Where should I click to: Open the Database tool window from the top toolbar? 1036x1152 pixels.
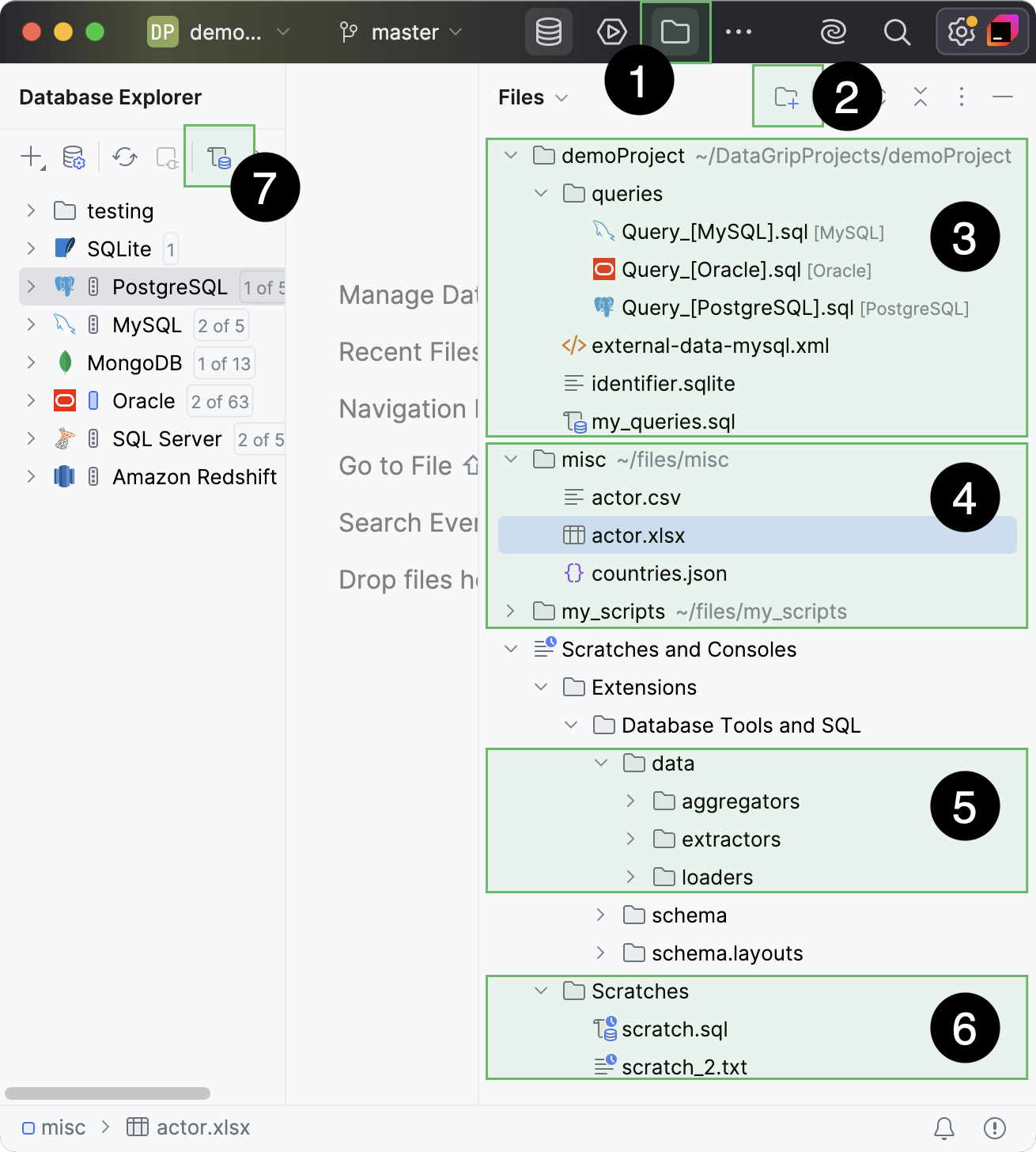(548, 32)
